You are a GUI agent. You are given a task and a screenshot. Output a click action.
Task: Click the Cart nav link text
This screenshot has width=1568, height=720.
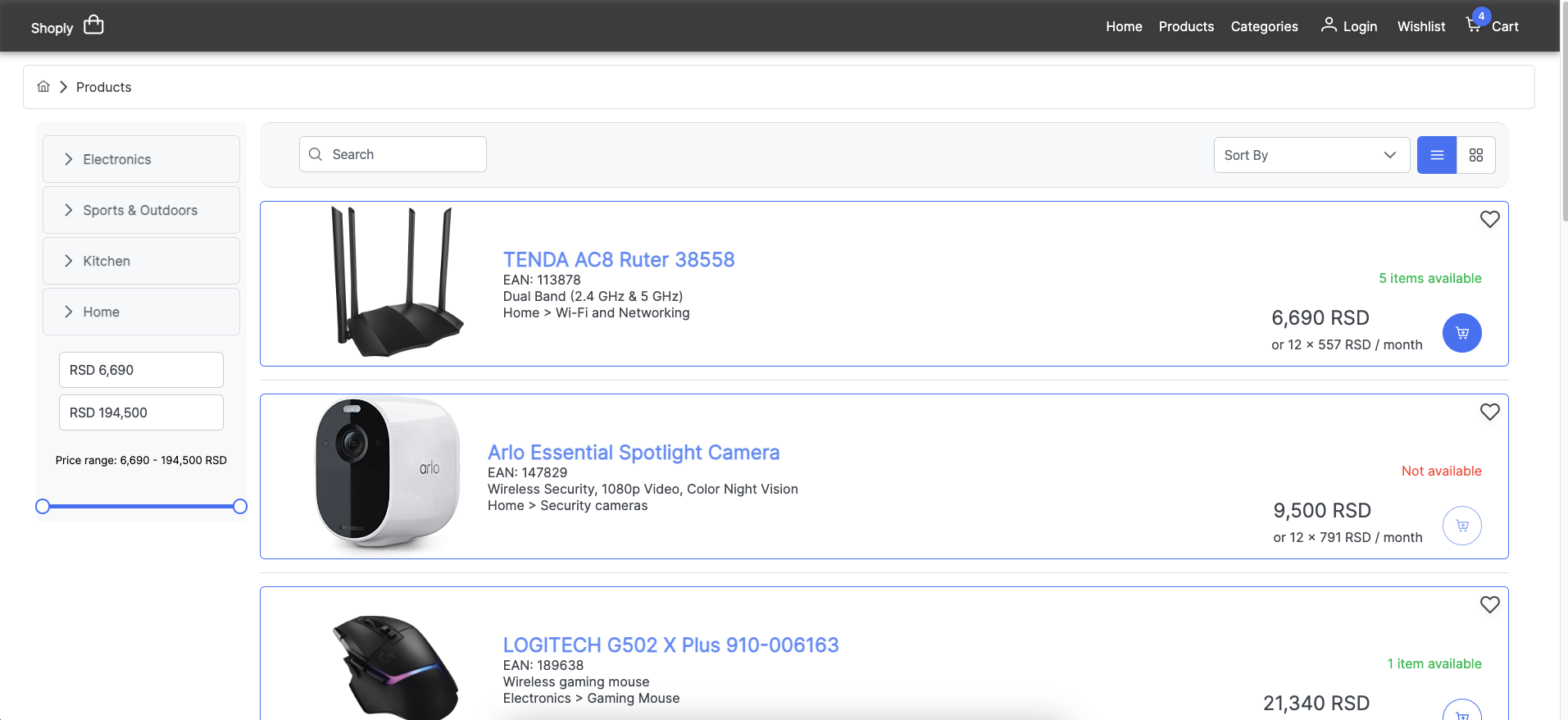[x=1505, y=26]
